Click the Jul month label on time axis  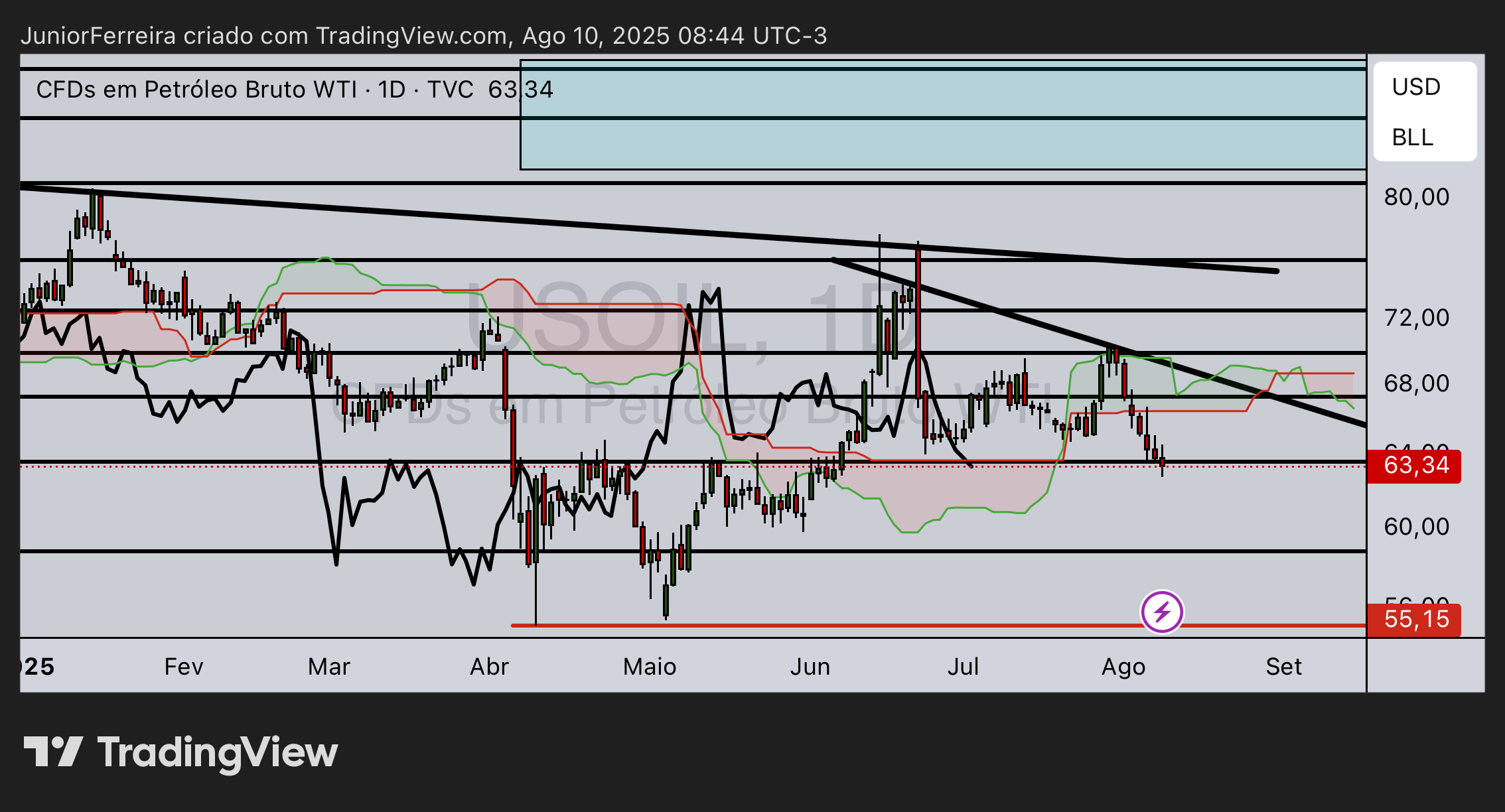pos(963,666)
